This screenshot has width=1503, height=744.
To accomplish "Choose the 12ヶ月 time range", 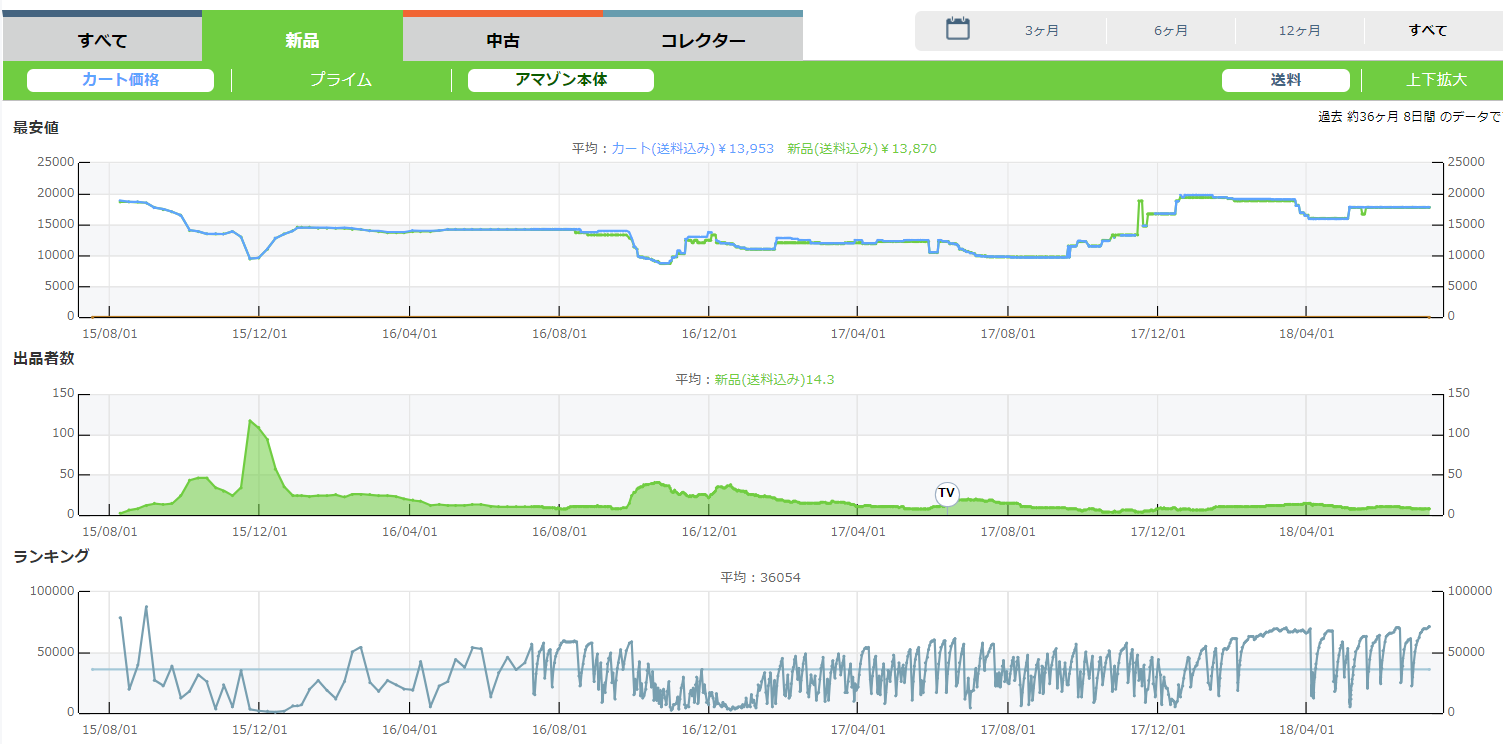I will 1299,31.
